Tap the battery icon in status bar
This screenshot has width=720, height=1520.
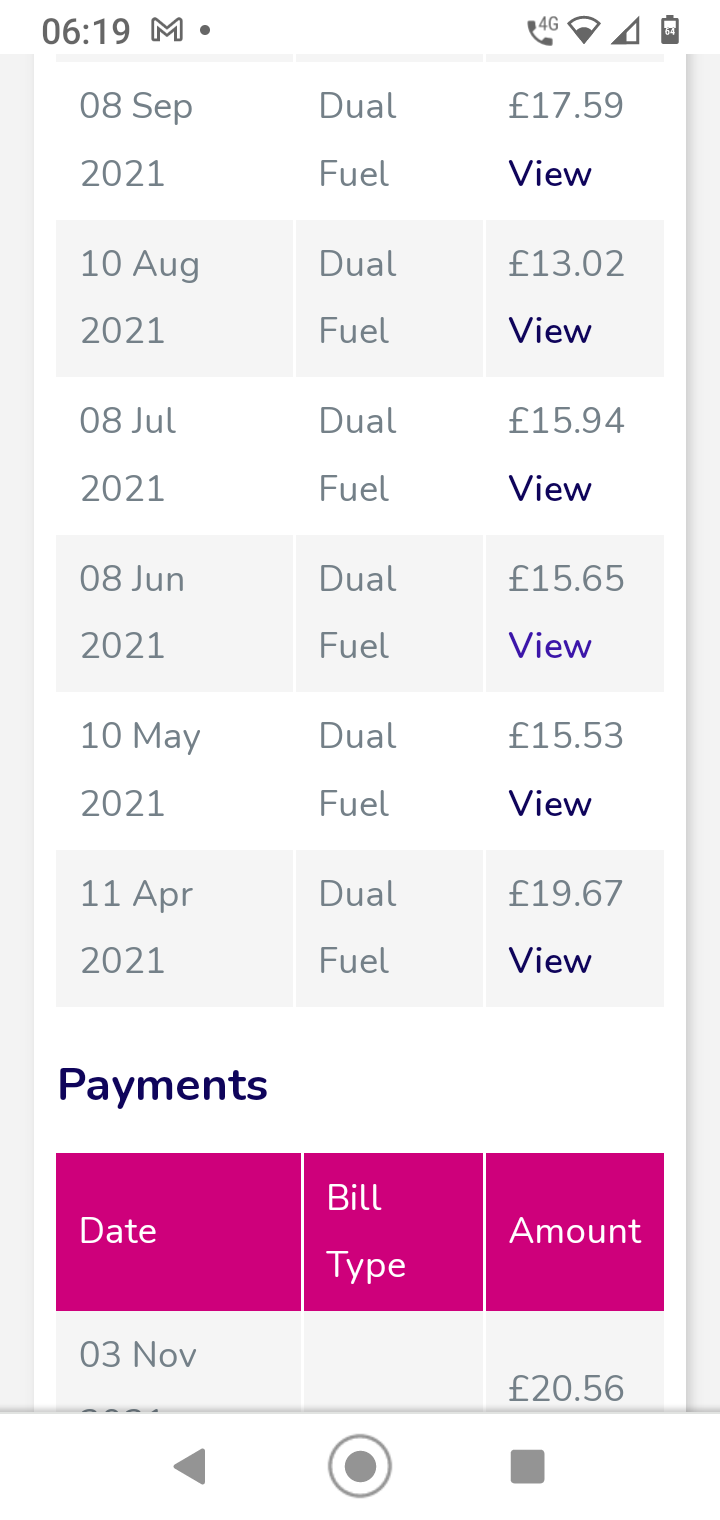670,30
